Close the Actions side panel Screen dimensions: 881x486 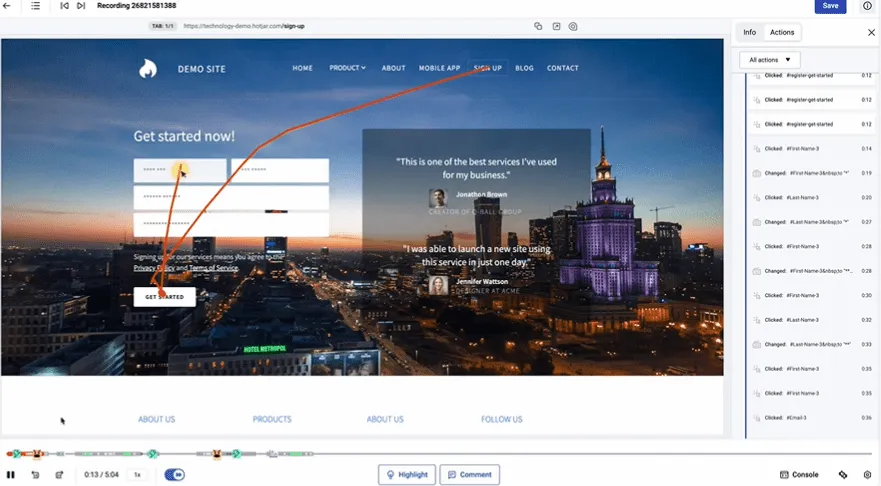tap(871, 33)
